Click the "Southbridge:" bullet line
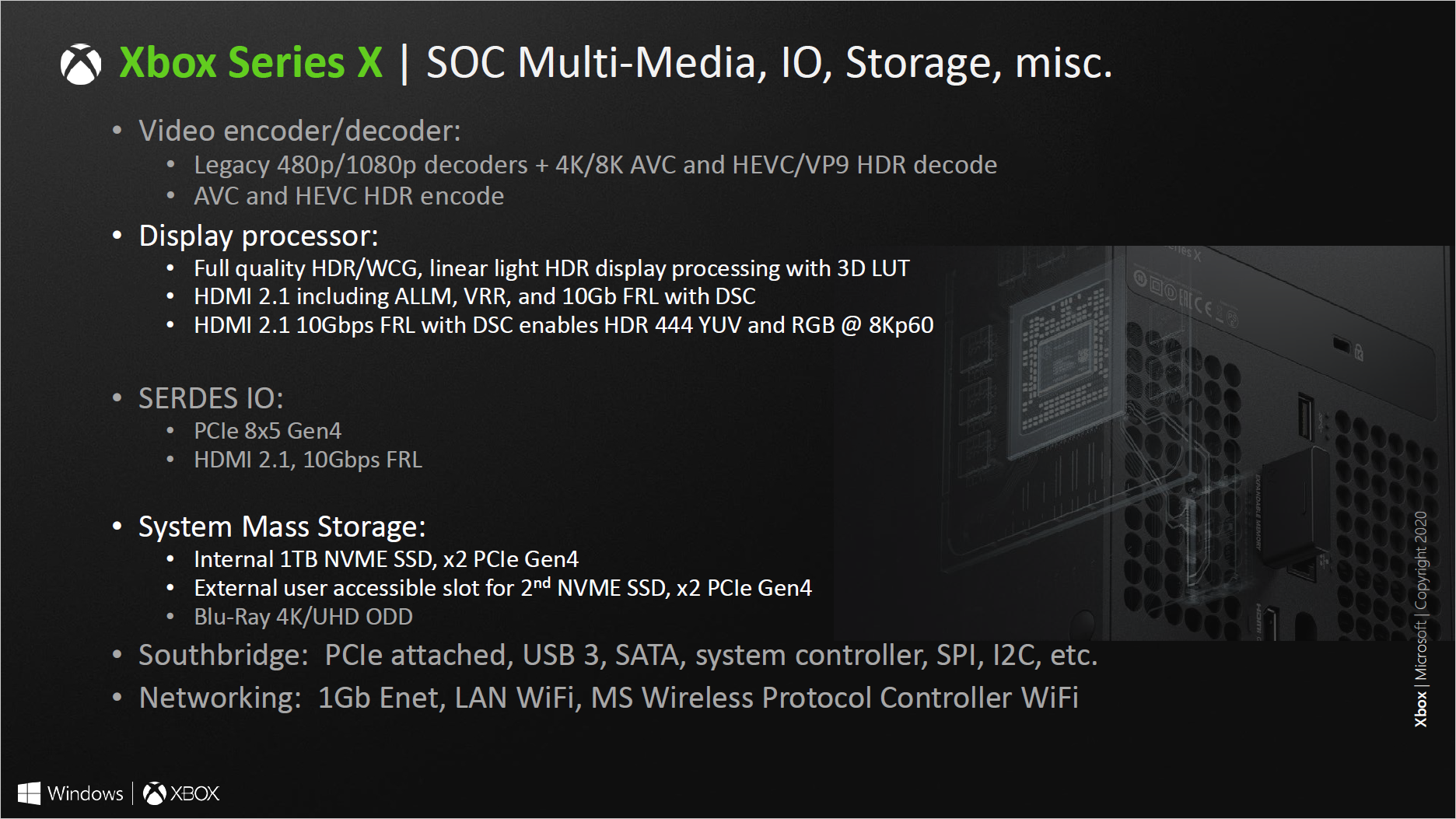 pyautogui.click(x=618, y=655)
